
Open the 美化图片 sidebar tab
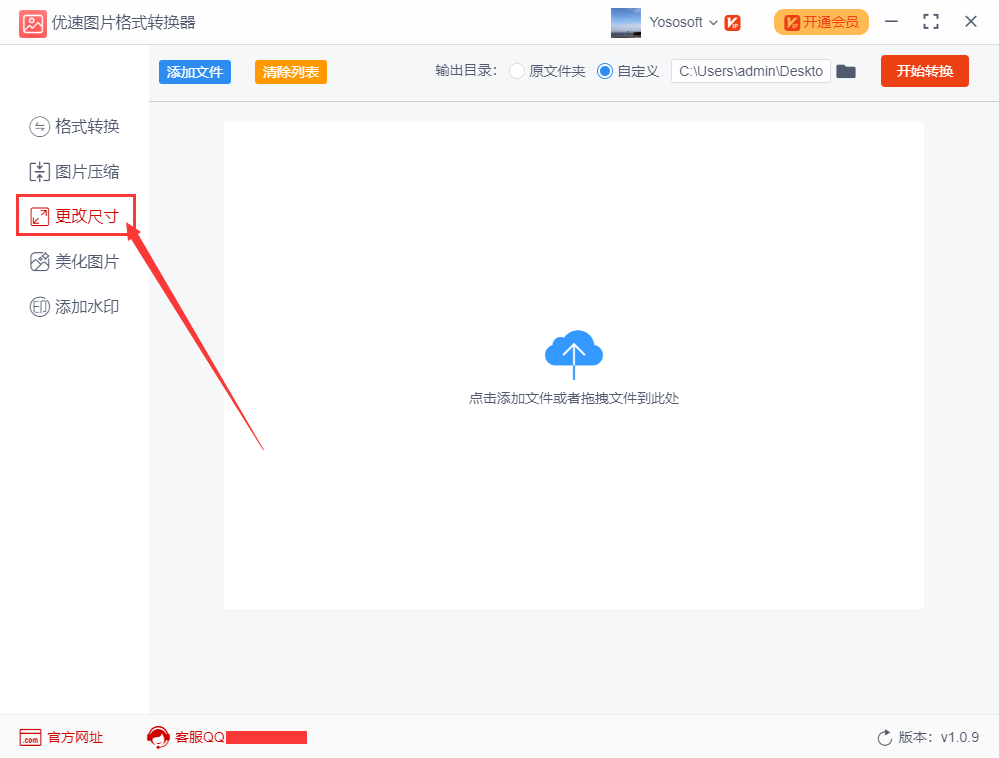[75, 261]
